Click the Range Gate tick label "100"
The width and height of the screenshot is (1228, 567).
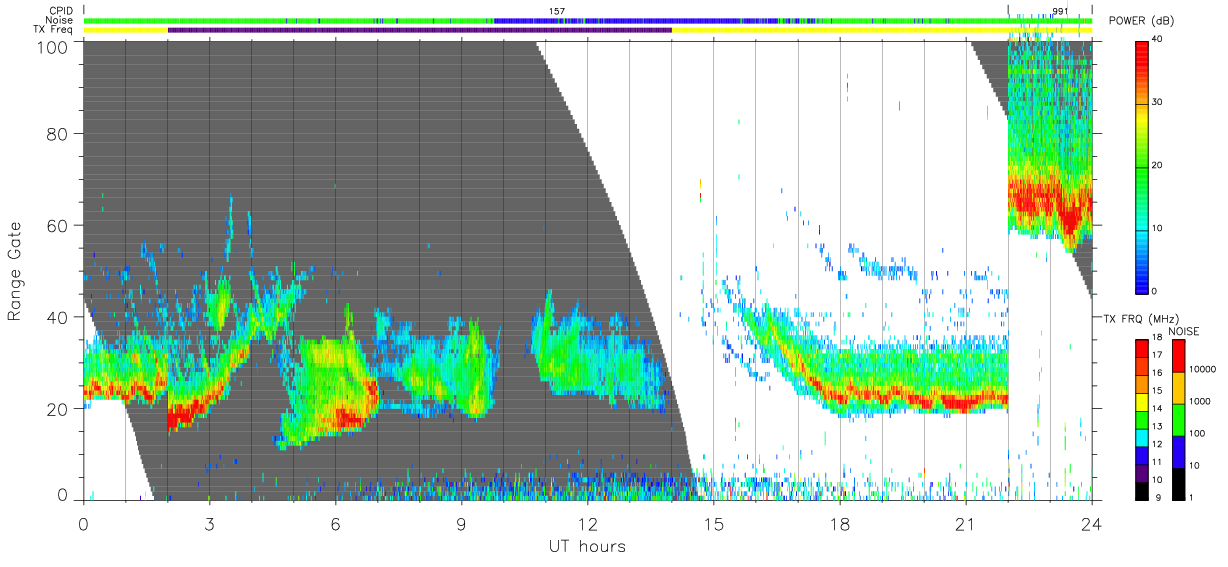pyautogui.click(x=51, y=46)
